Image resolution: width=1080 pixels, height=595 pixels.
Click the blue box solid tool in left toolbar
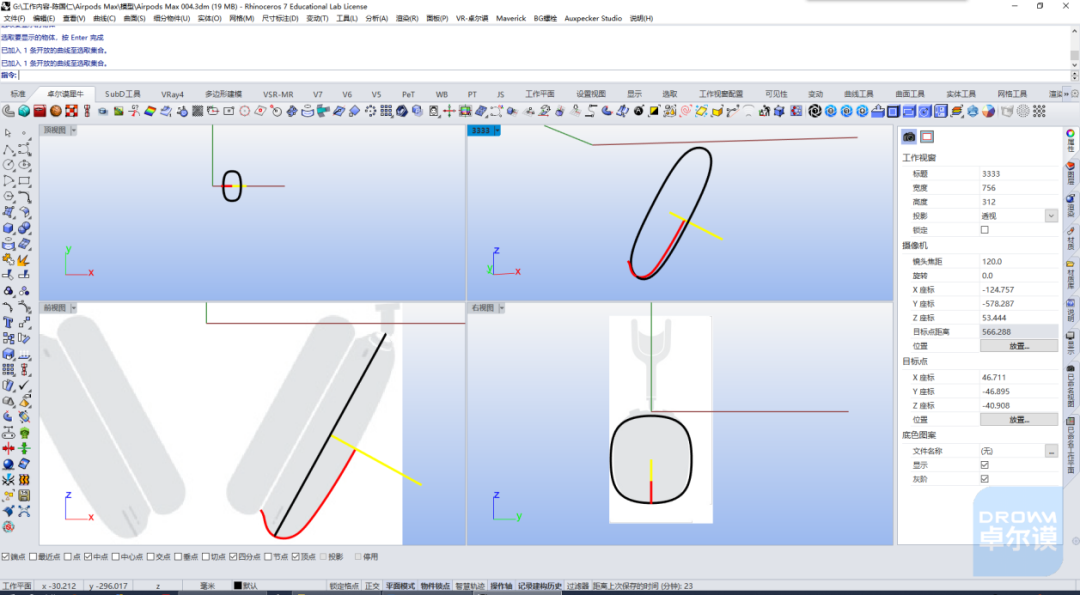pos(8,228)
